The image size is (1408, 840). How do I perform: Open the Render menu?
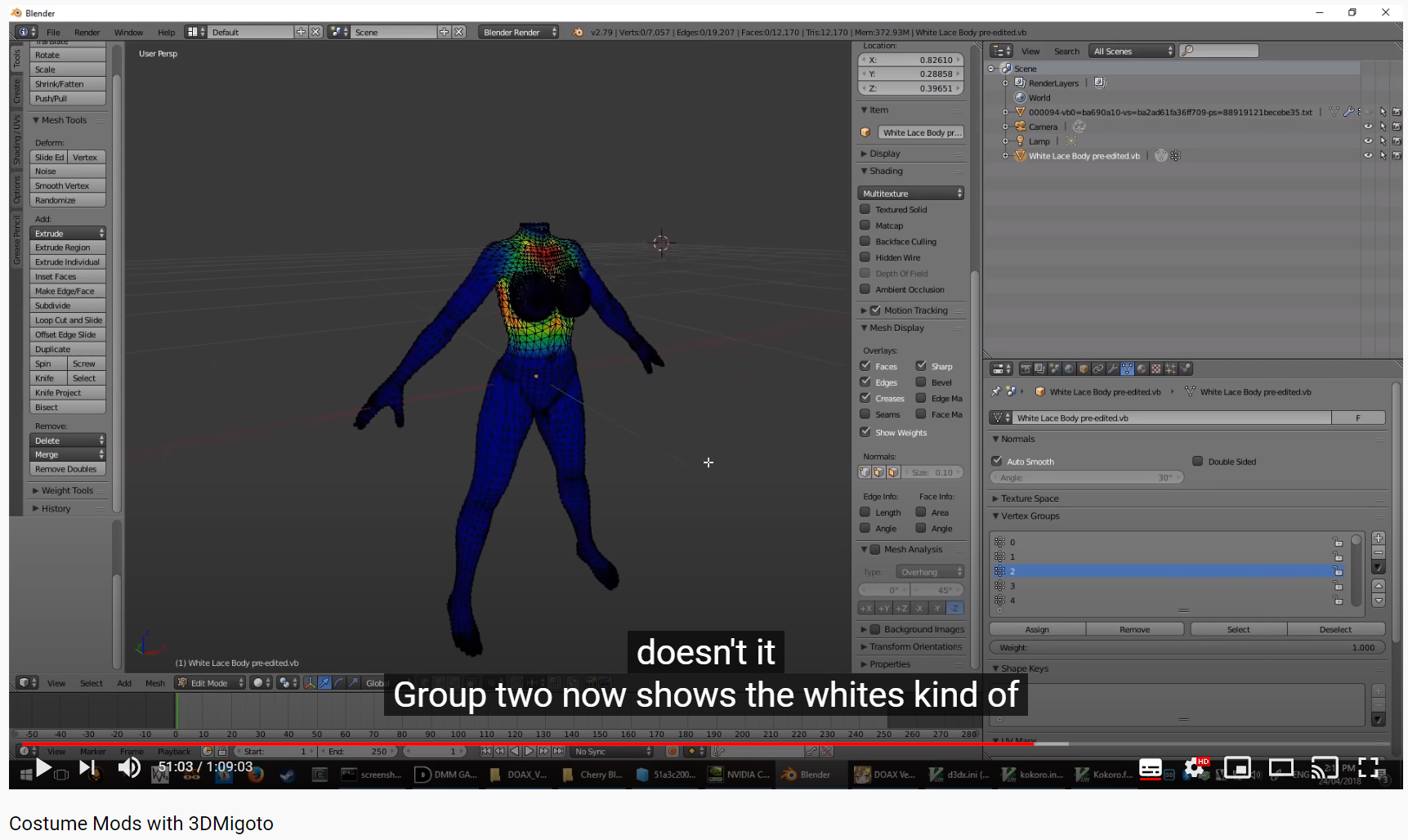87,33
